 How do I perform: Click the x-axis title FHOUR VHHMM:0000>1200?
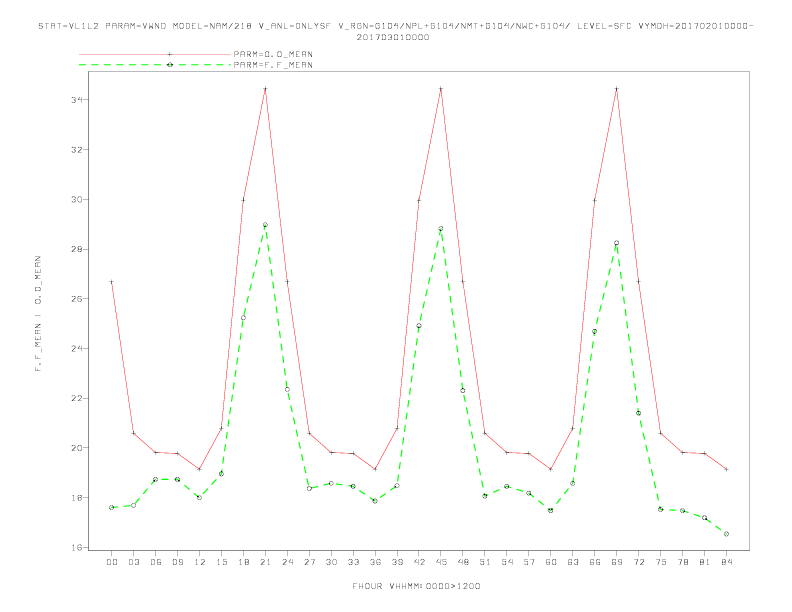tap(416, 586)
